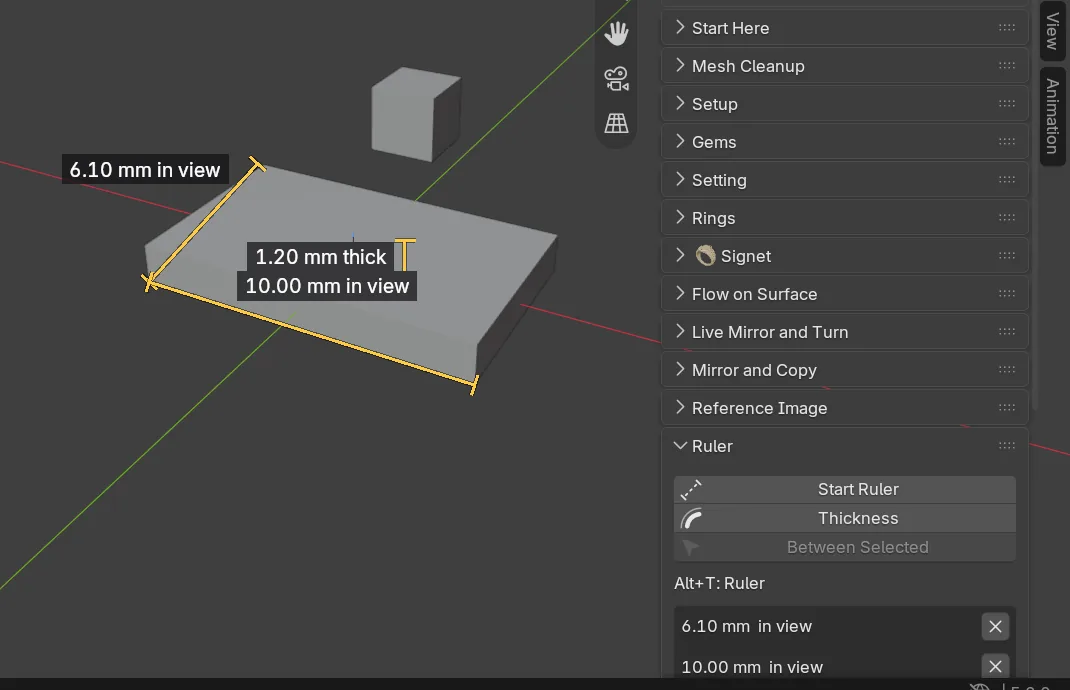1070x690 pixels.
Task: Grab the drag handle of Live Mirror and Turn panel
Action: tap(1007, 332)
